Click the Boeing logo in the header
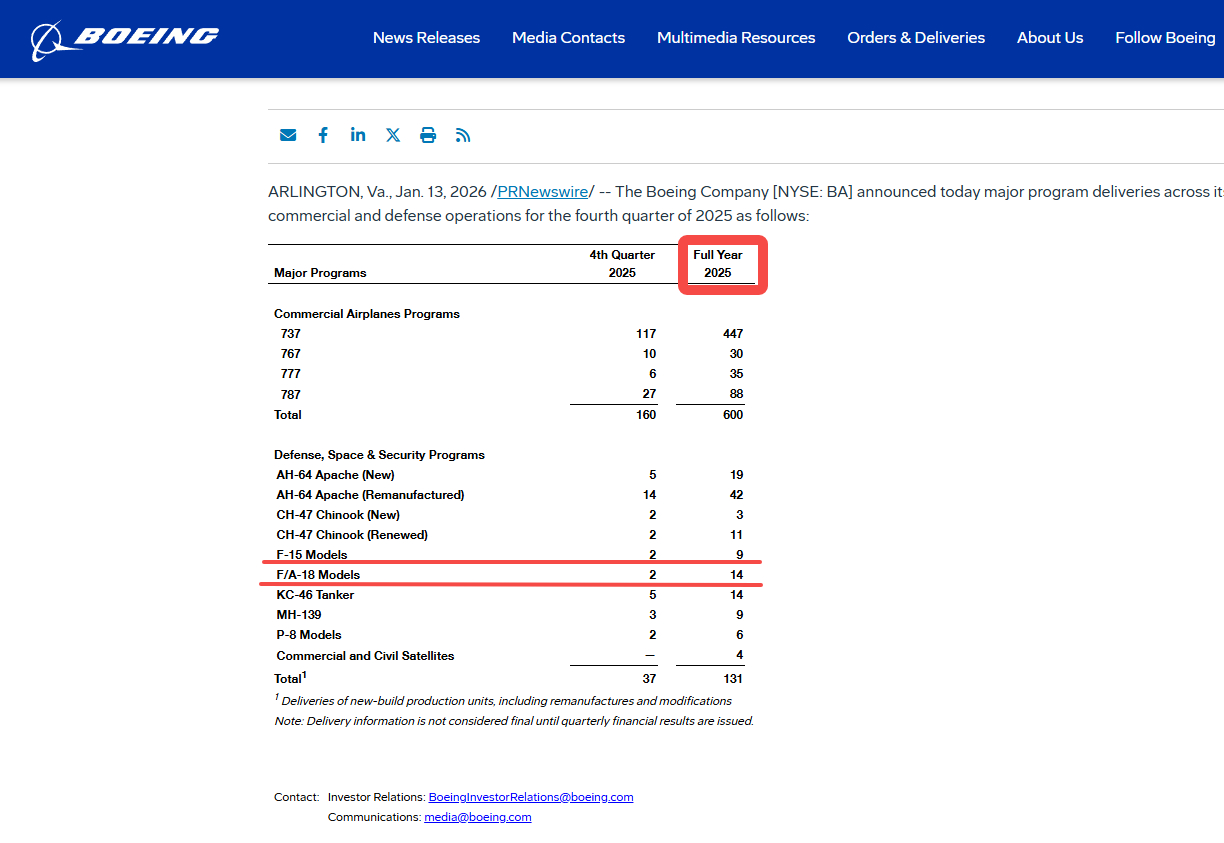The width and height of the screenshot is (1224, 843). point(125,39)
